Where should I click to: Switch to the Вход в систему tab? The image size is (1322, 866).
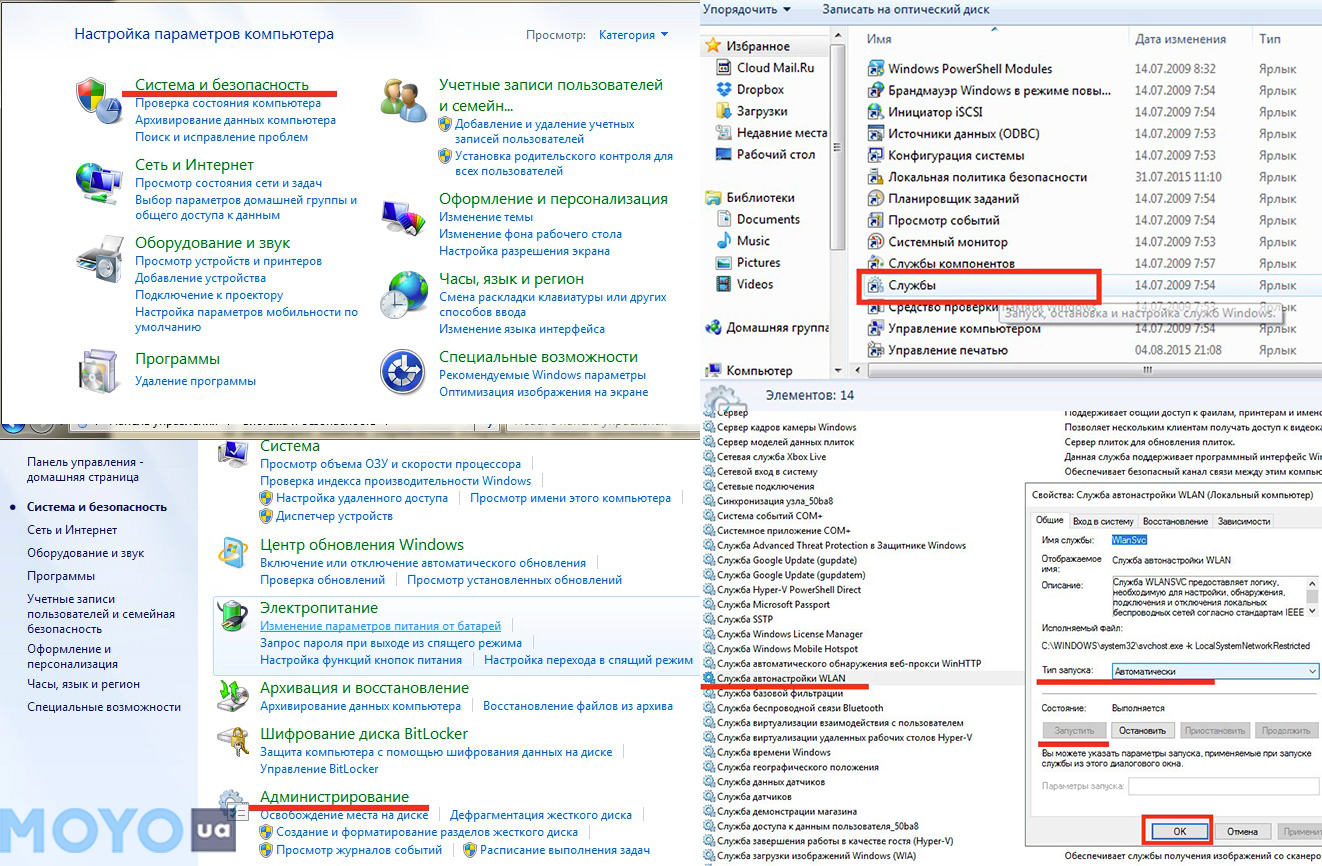click(x=1103, y=521)
